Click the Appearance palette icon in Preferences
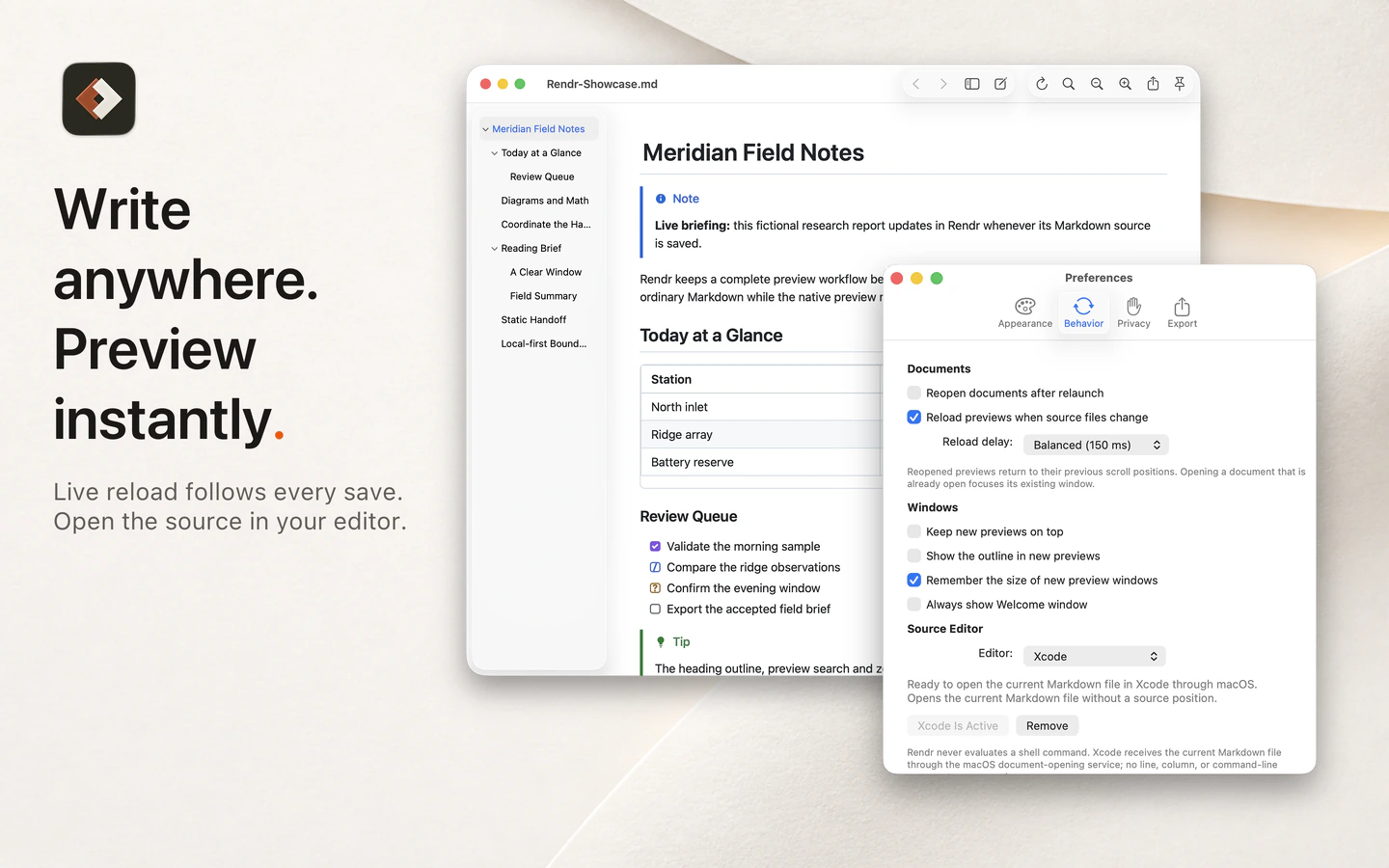This screenshot has height=868, width=1389. click(x=1025, y=306)
